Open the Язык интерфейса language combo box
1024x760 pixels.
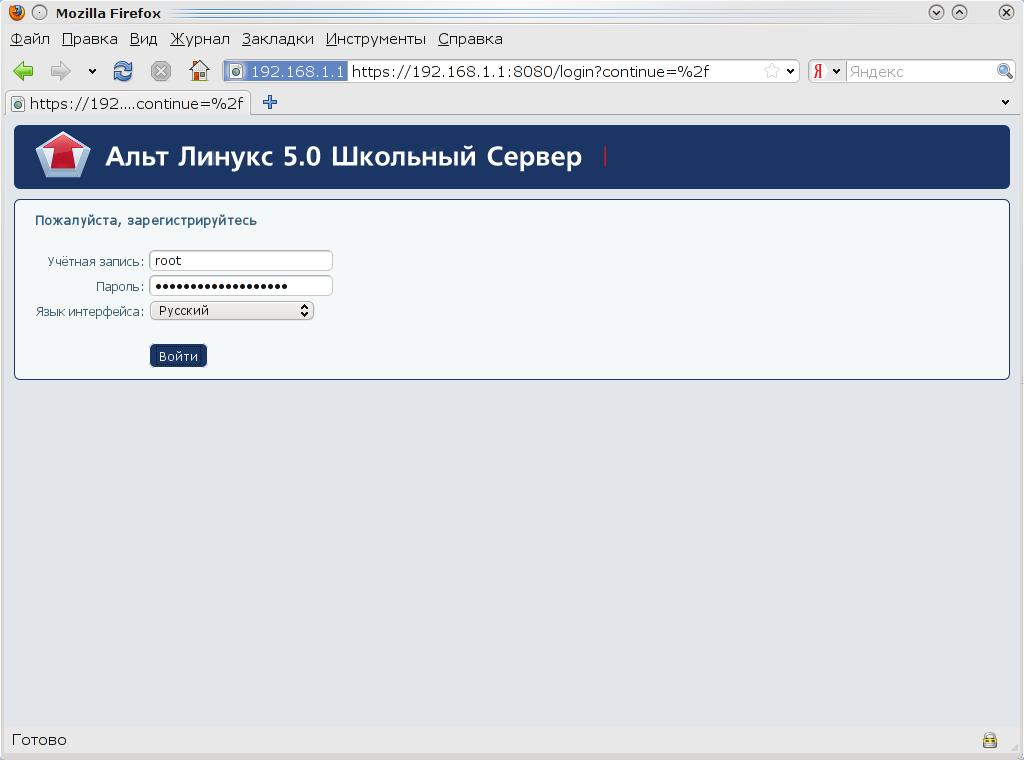point(232,311)
